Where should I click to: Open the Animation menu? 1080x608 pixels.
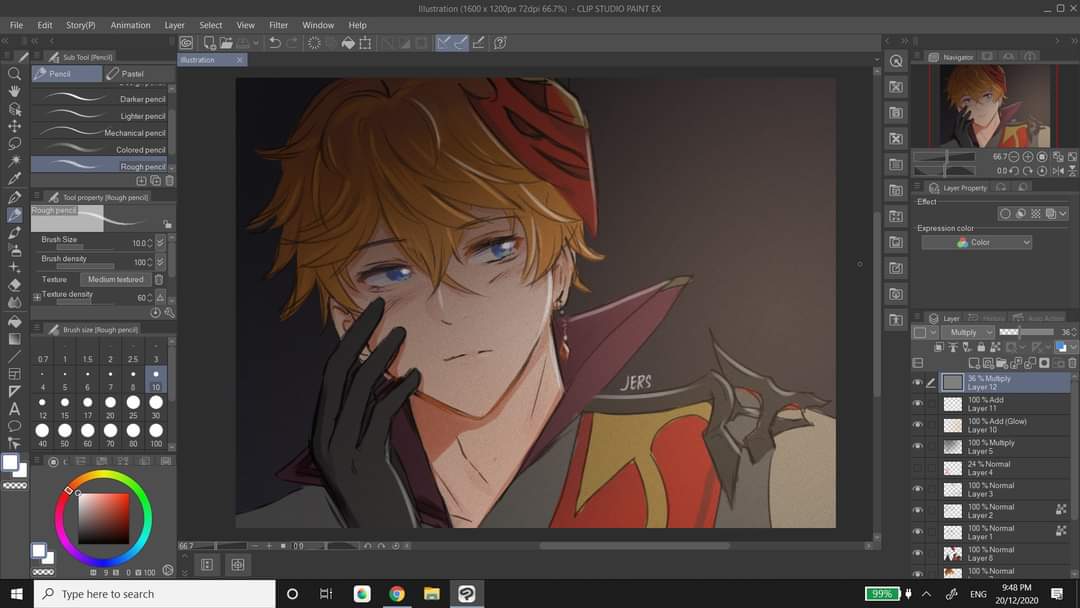click(130, 25)
